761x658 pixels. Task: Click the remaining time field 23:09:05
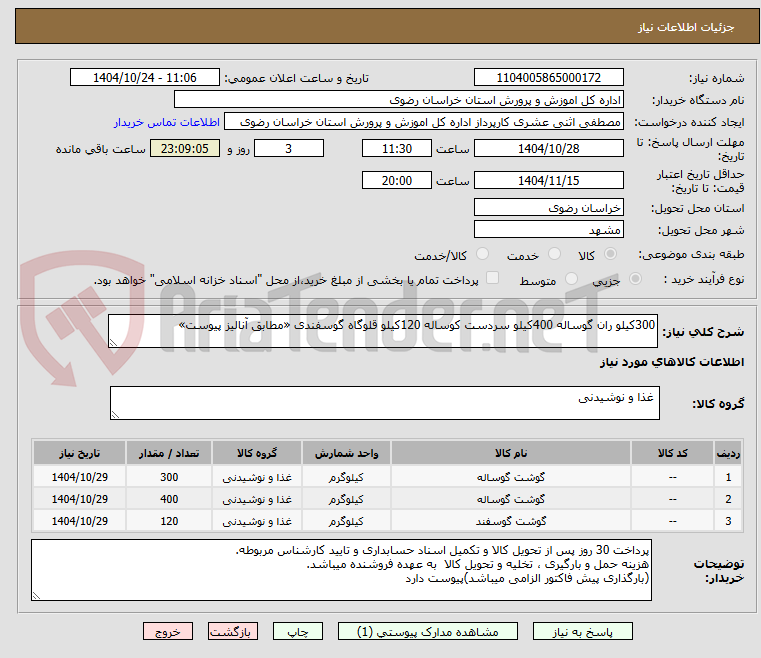click(184, 148)
